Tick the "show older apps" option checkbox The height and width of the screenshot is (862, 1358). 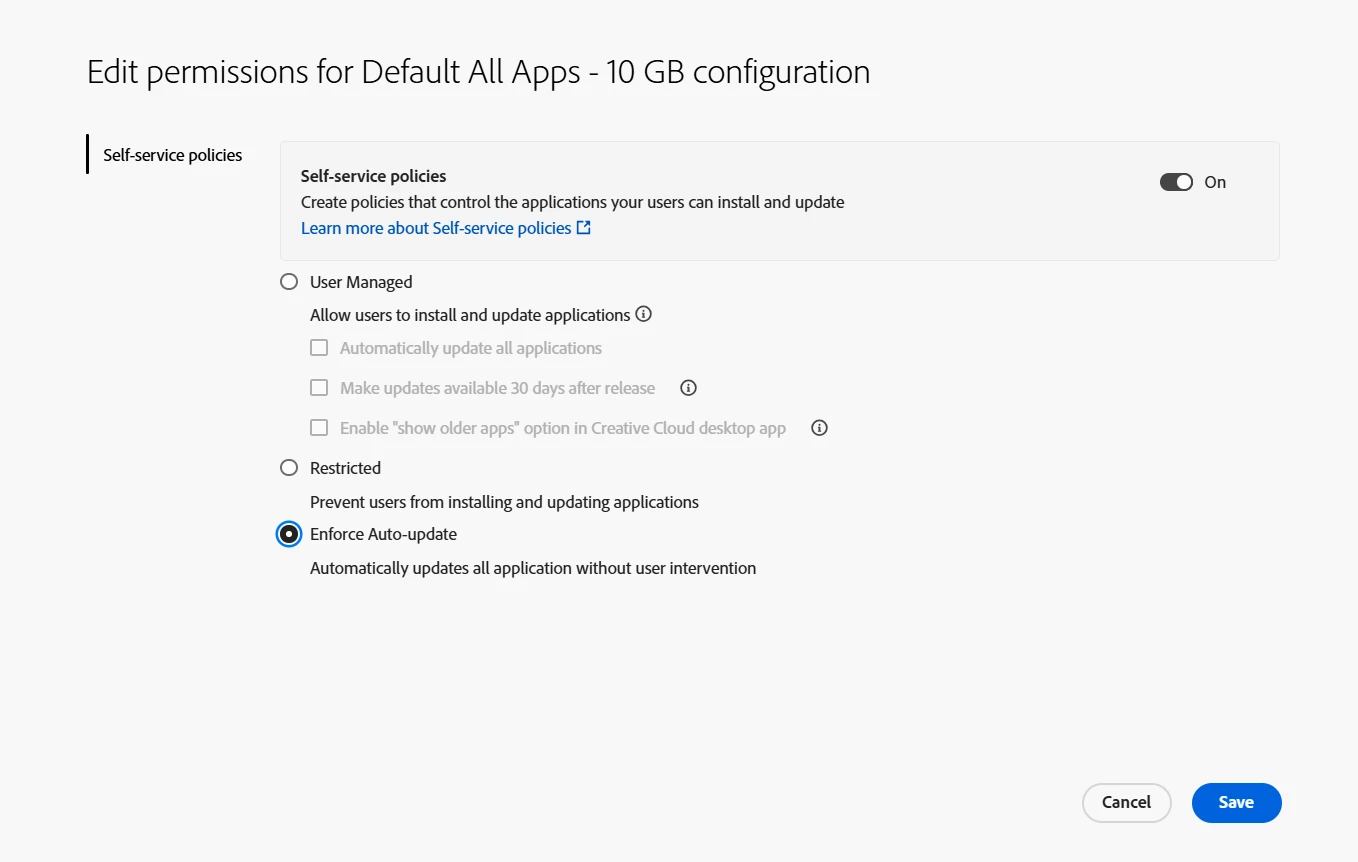click(319, 428)
